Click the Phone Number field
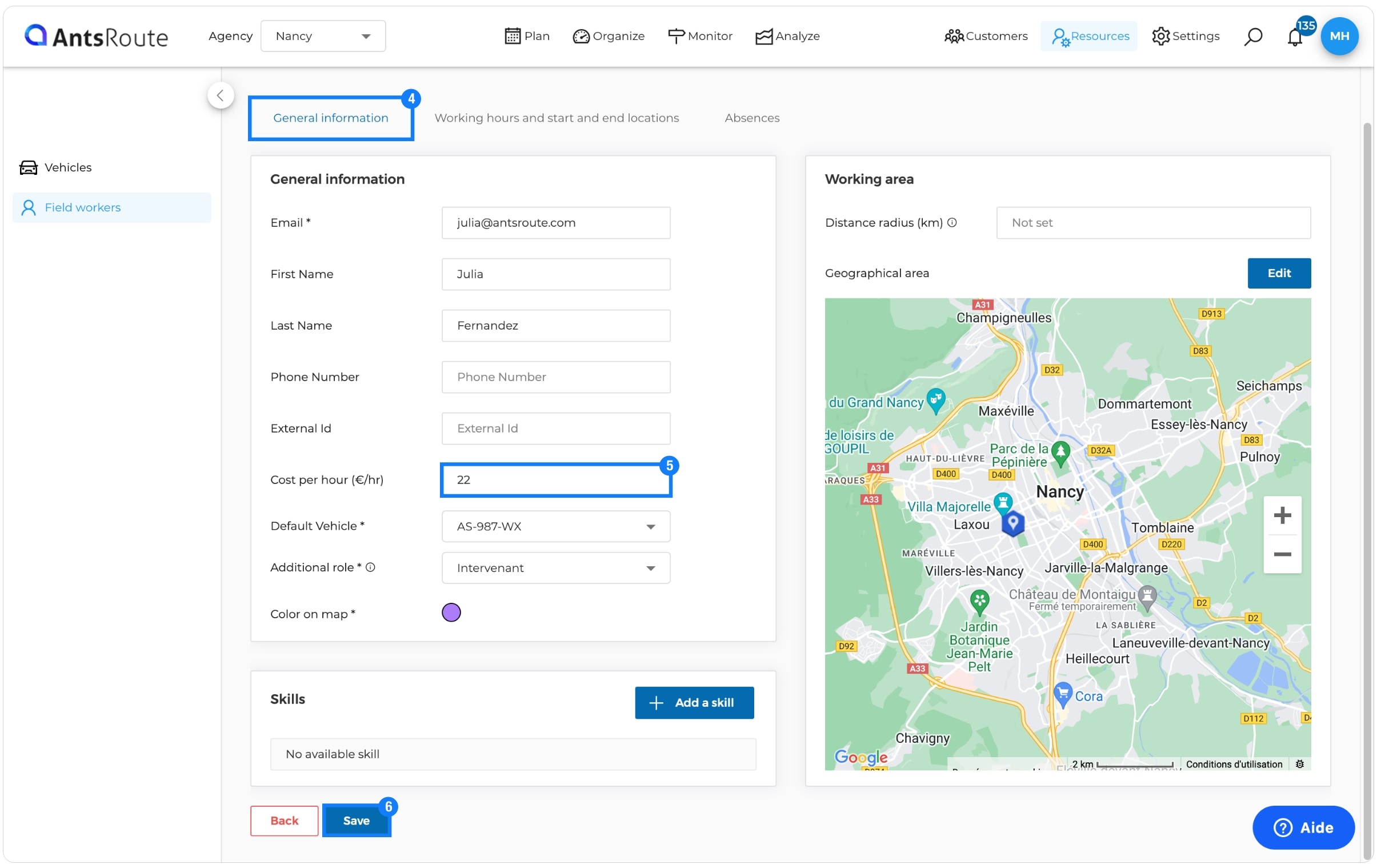The height and width of the screenshot is (868, 1377). 556,377
